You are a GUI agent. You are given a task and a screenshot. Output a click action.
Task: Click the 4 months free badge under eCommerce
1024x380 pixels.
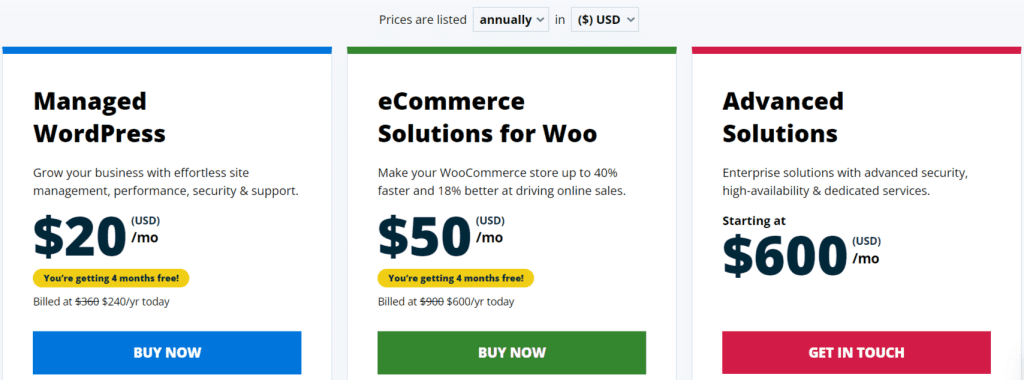tap(456, 278)
